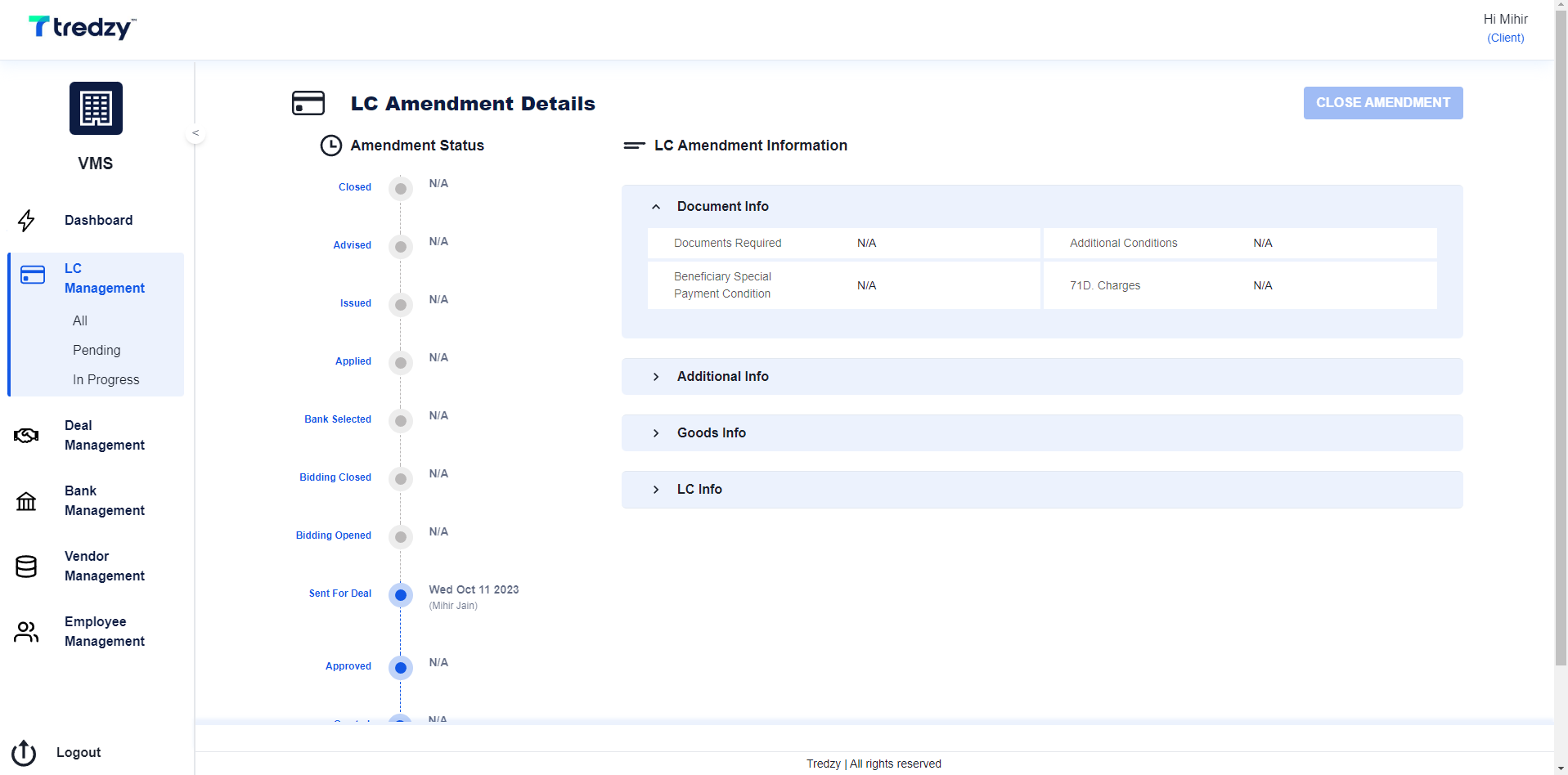This screenshot has width=1568, height=775.
Task: Open the LC Management menu
Action: coord(105,278)
